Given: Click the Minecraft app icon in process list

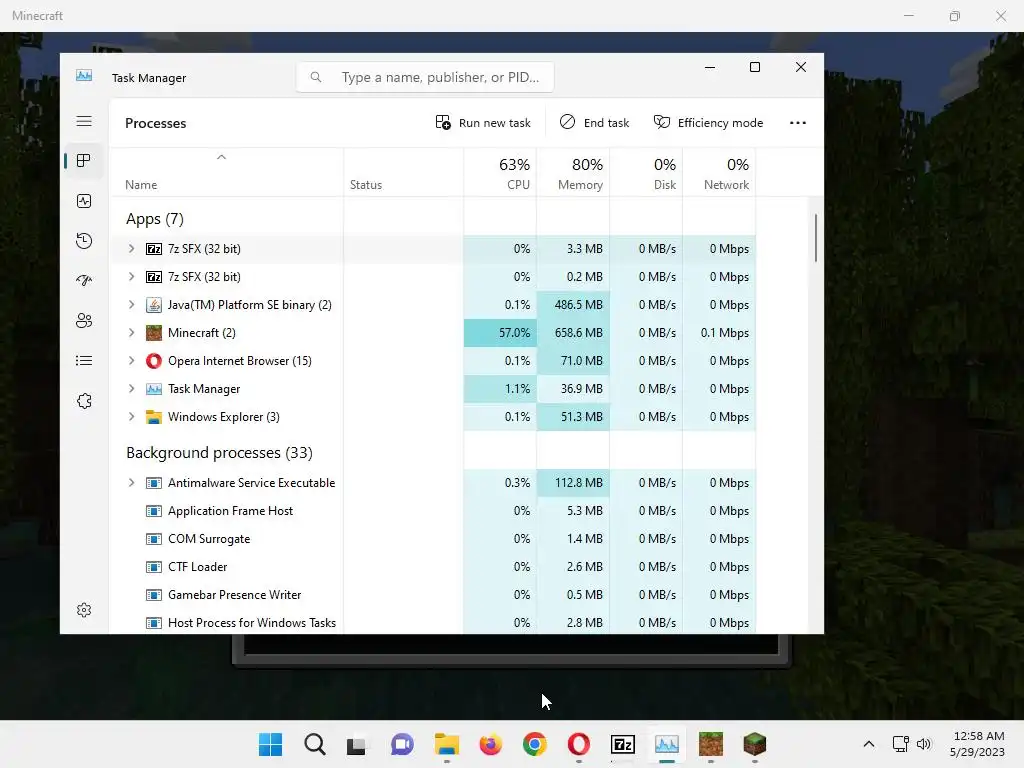Looking at the screenshot, I should pos(153,333).
